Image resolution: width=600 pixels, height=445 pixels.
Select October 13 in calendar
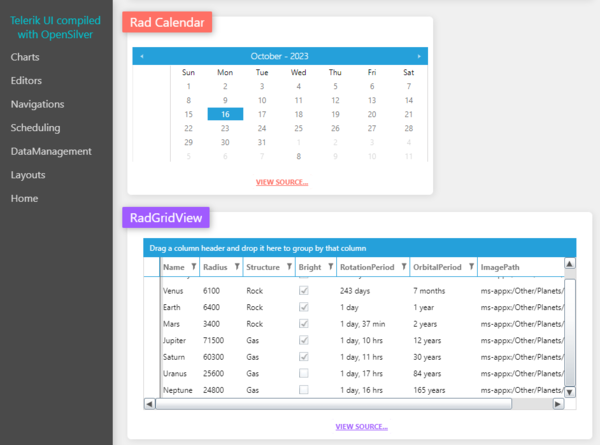coord(372,100)
